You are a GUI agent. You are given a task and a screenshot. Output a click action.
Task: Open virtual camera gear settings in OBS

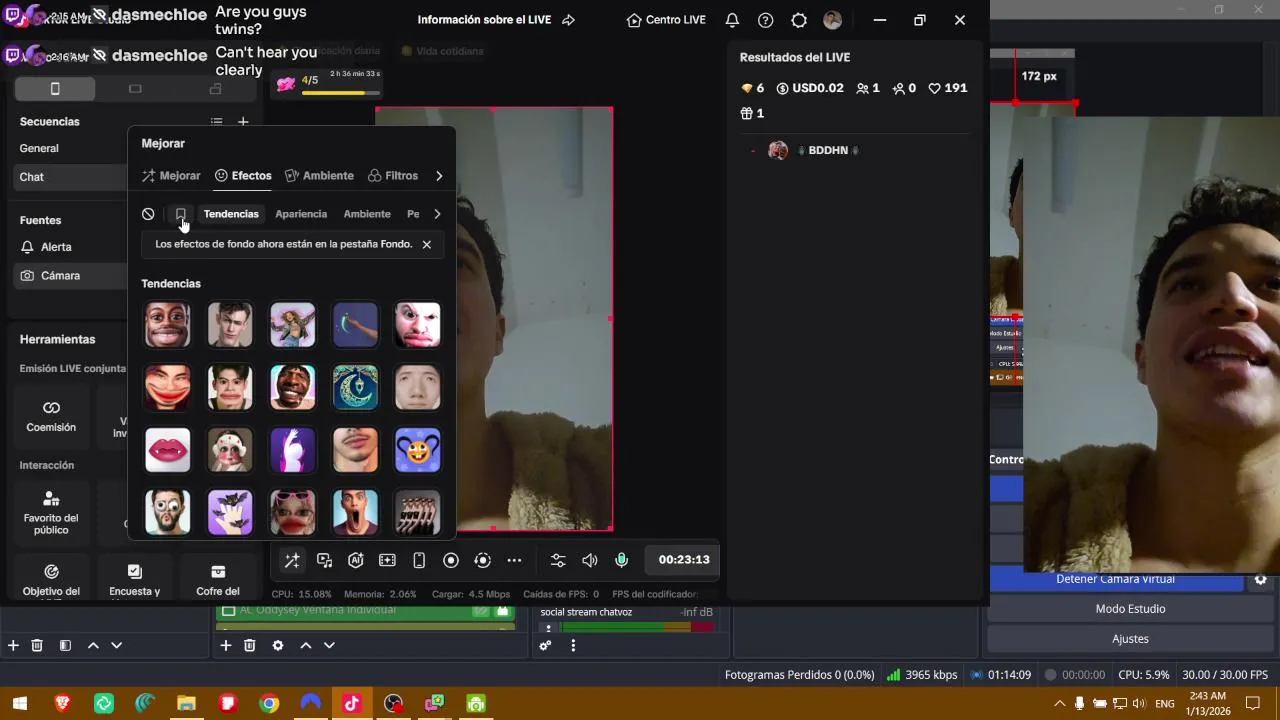pyautogui.click(x=1260, y=580)
